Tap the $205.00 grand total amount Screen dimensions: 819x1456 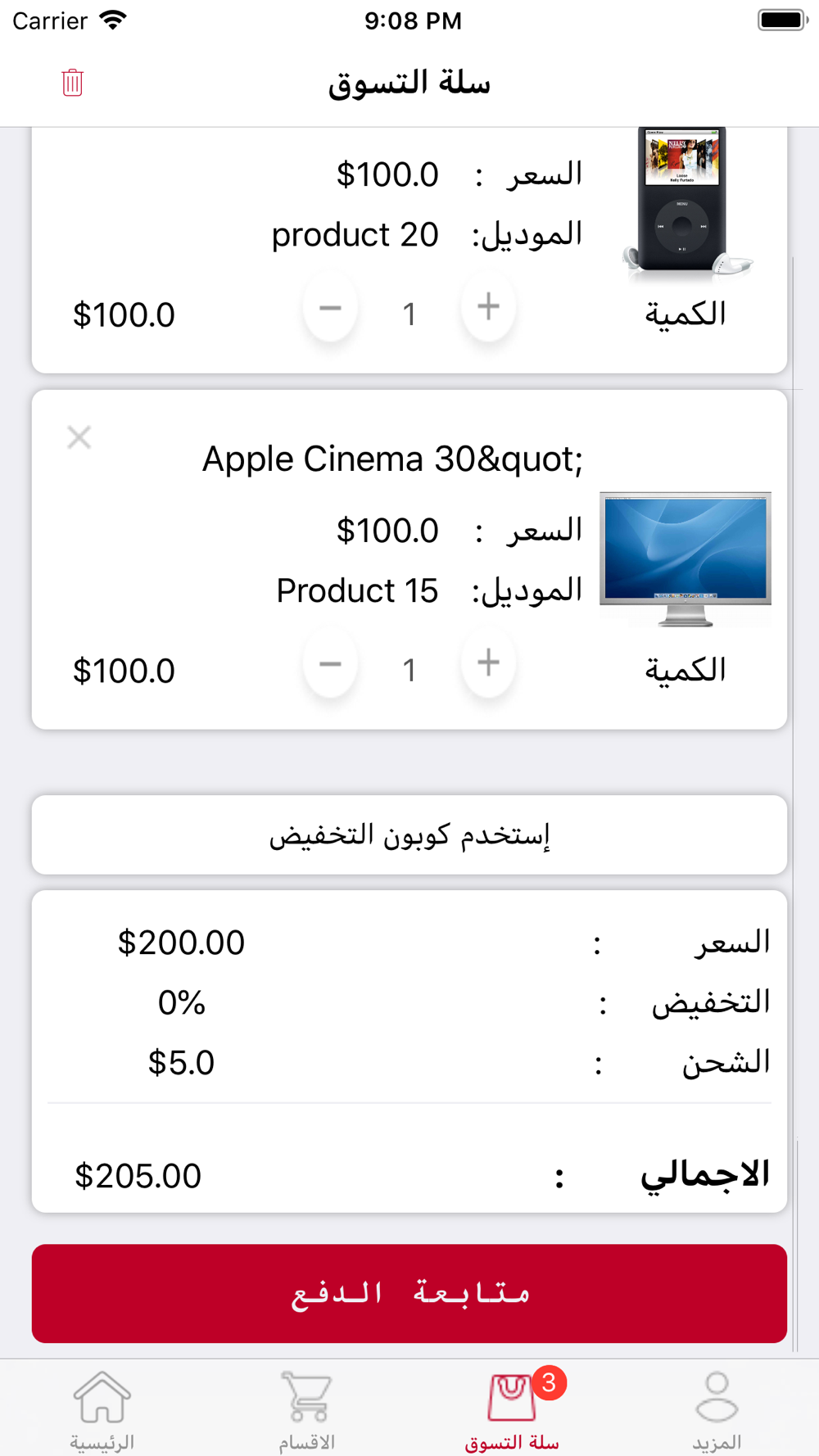[x=138, y=1177]
